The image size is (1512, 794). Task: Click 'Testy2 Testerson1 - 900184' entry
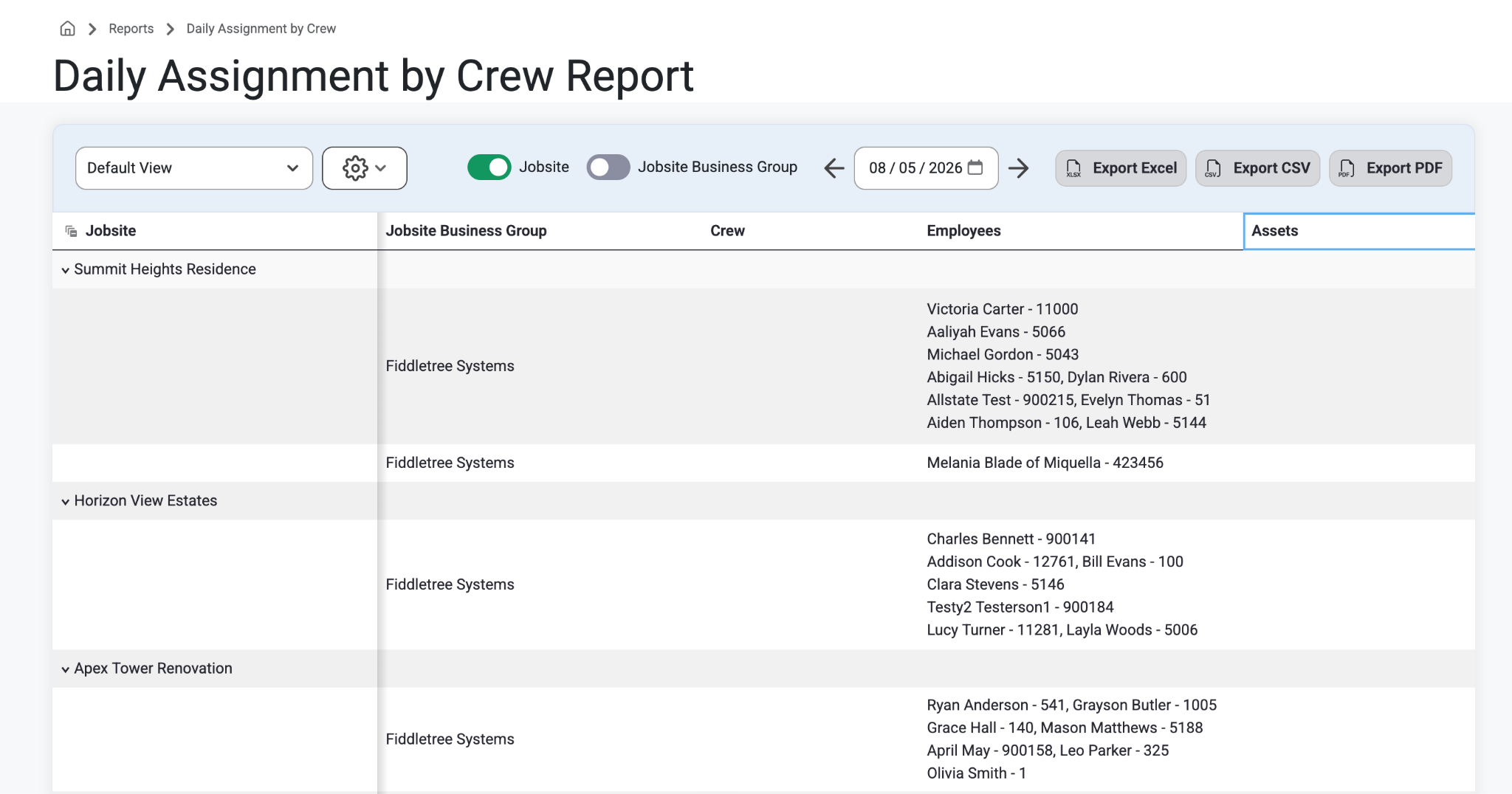(x=1020, y=607)
